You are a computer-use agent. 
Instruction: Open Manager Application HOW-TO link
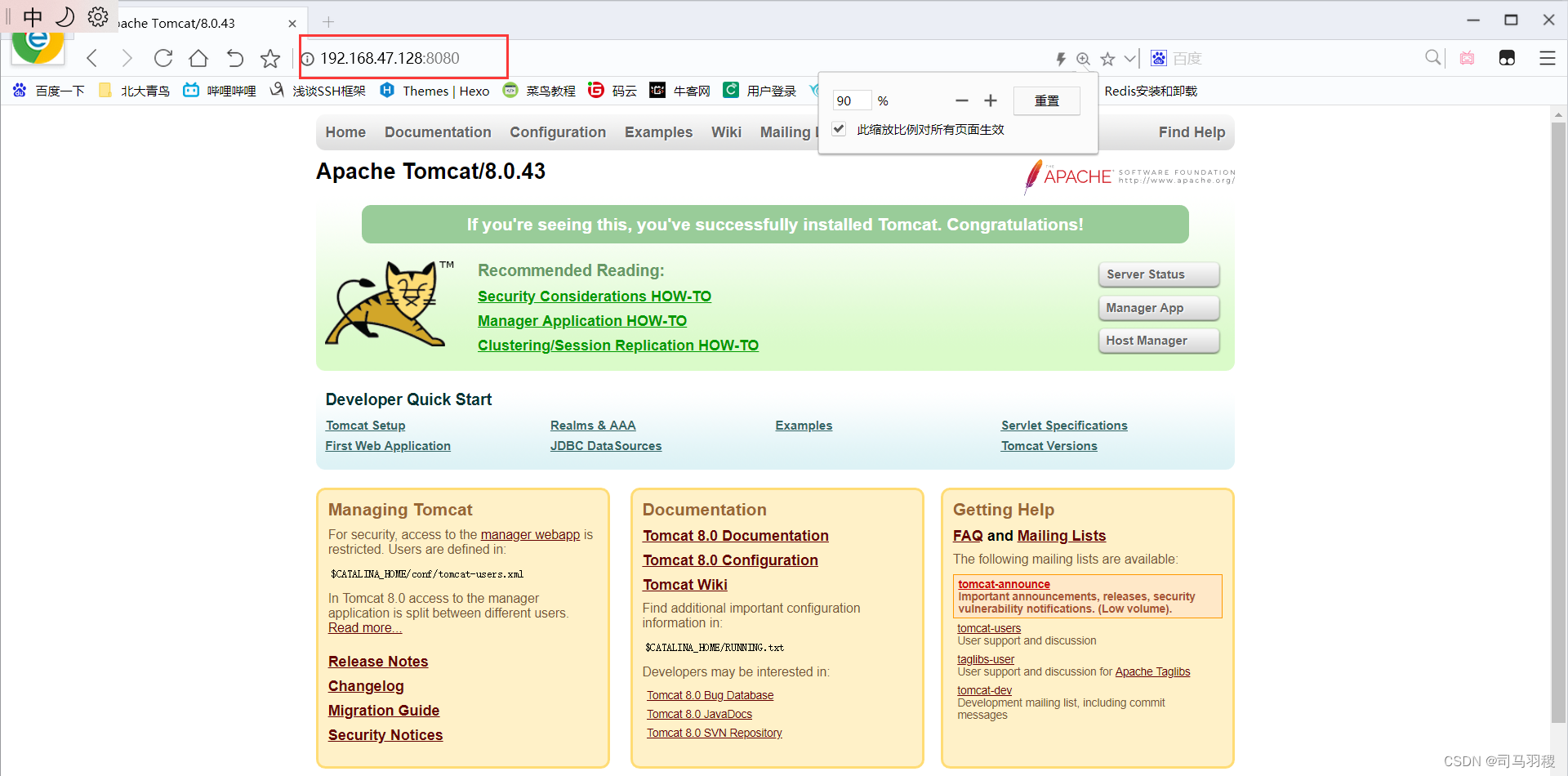coord(582,321)
